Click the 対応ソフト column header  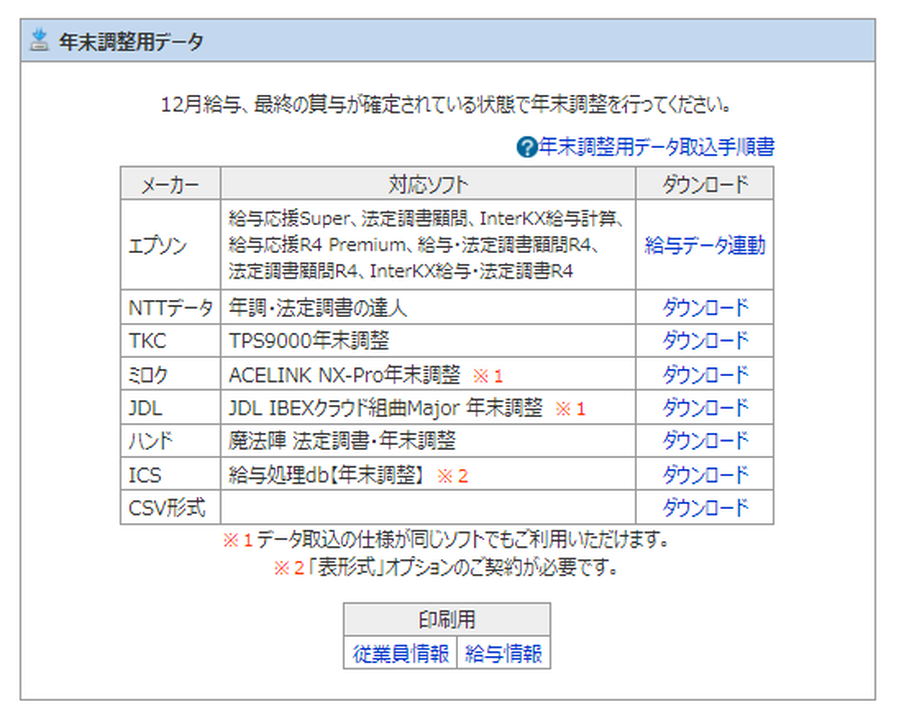click(x=428, y=184)
